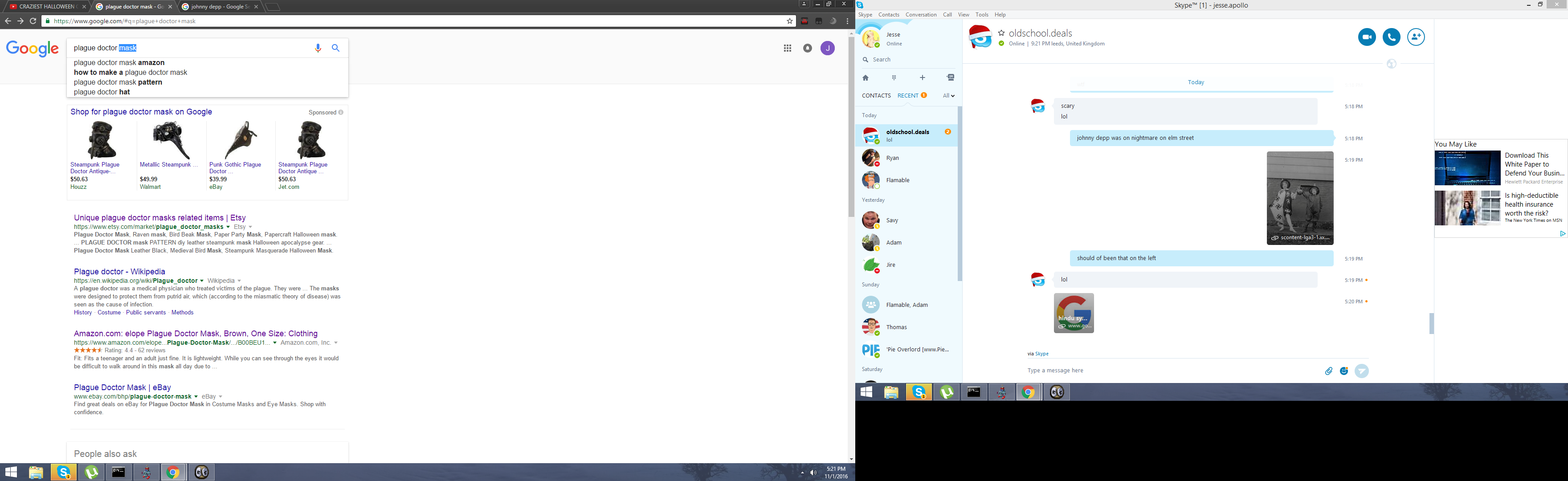Open the Contacts menu

coord(889,15)
